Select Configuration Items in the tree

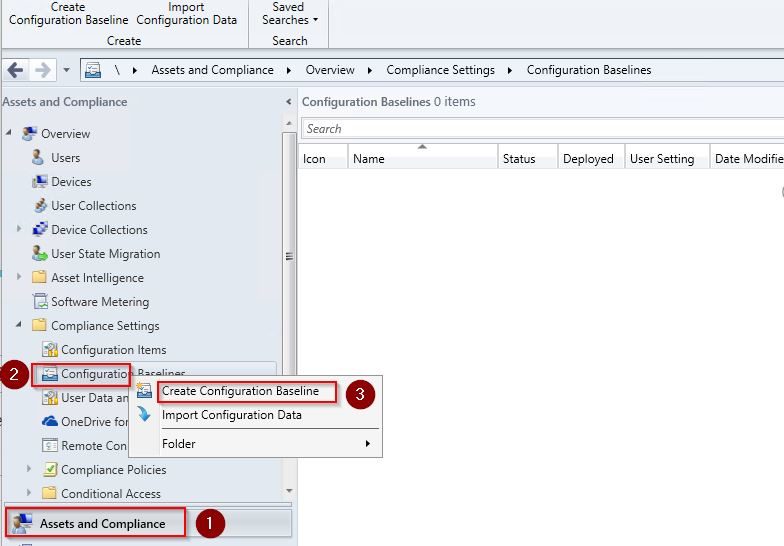pos(114,350)
